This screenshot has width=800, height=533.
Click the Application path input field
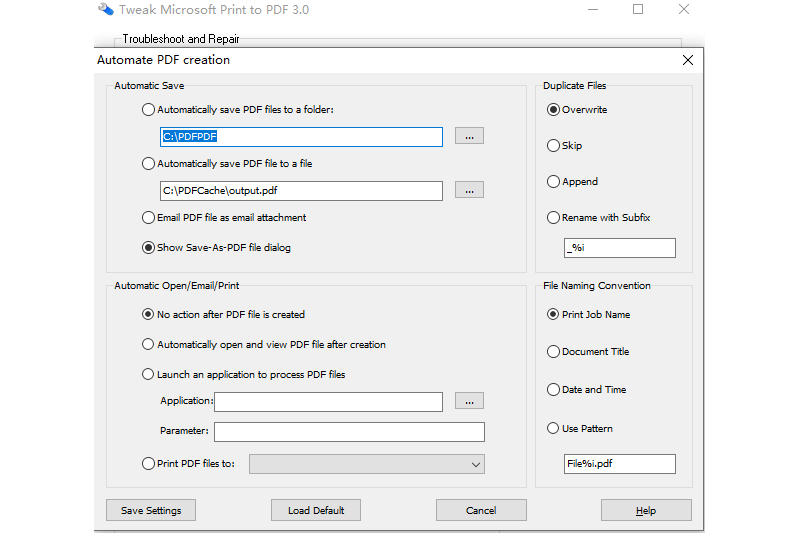pos(328,402)
